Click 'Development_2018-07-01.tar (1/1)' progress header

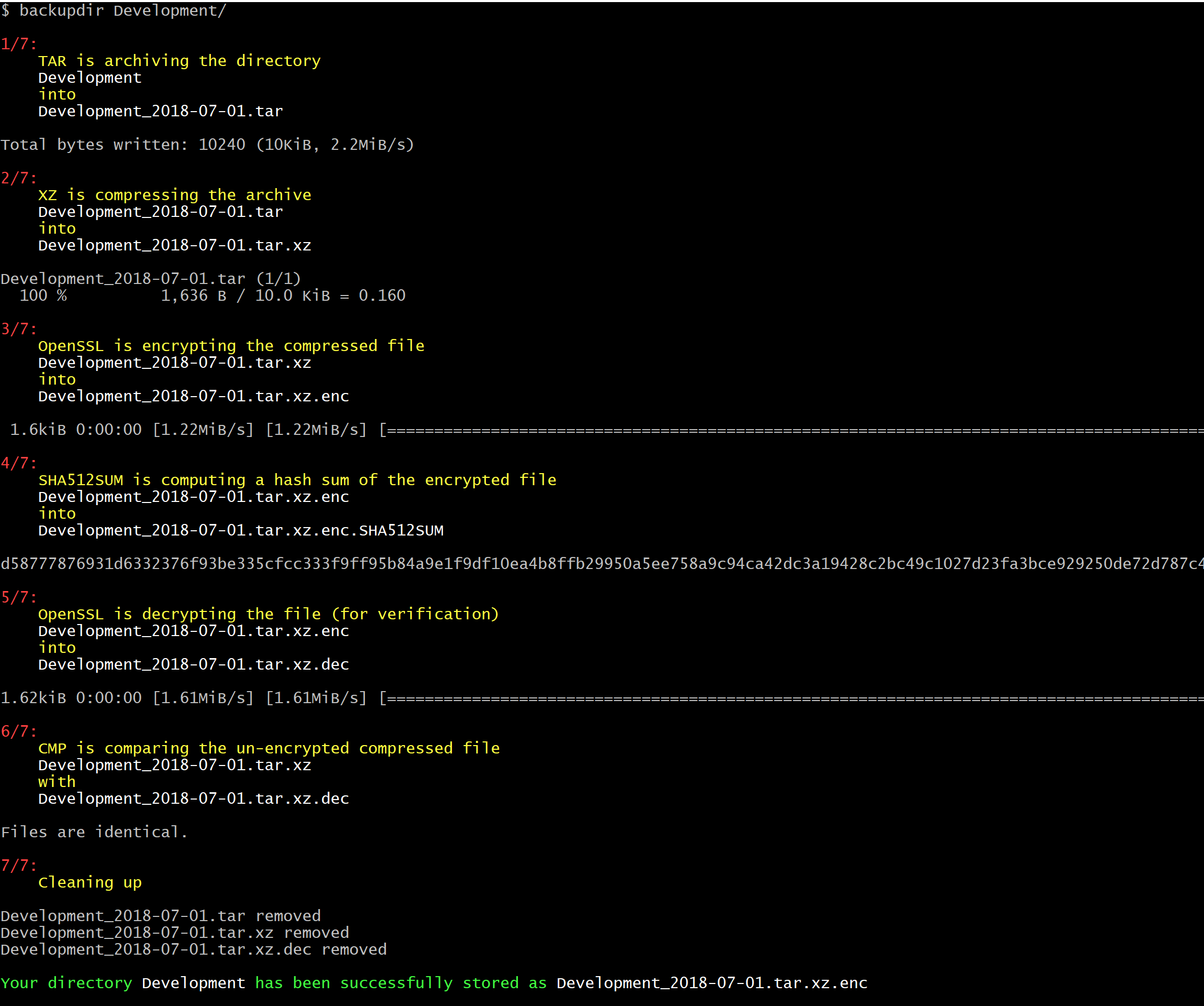click(x=151, y=279)
